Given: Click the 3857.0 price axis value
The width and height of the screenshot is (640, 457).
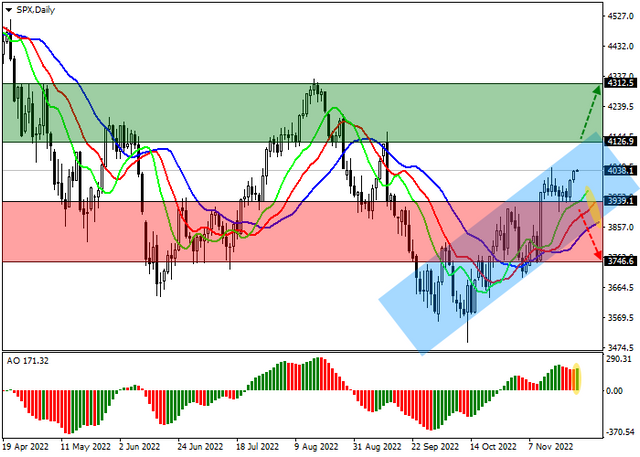Looking at the screenshot, I should tap(620, 227).
